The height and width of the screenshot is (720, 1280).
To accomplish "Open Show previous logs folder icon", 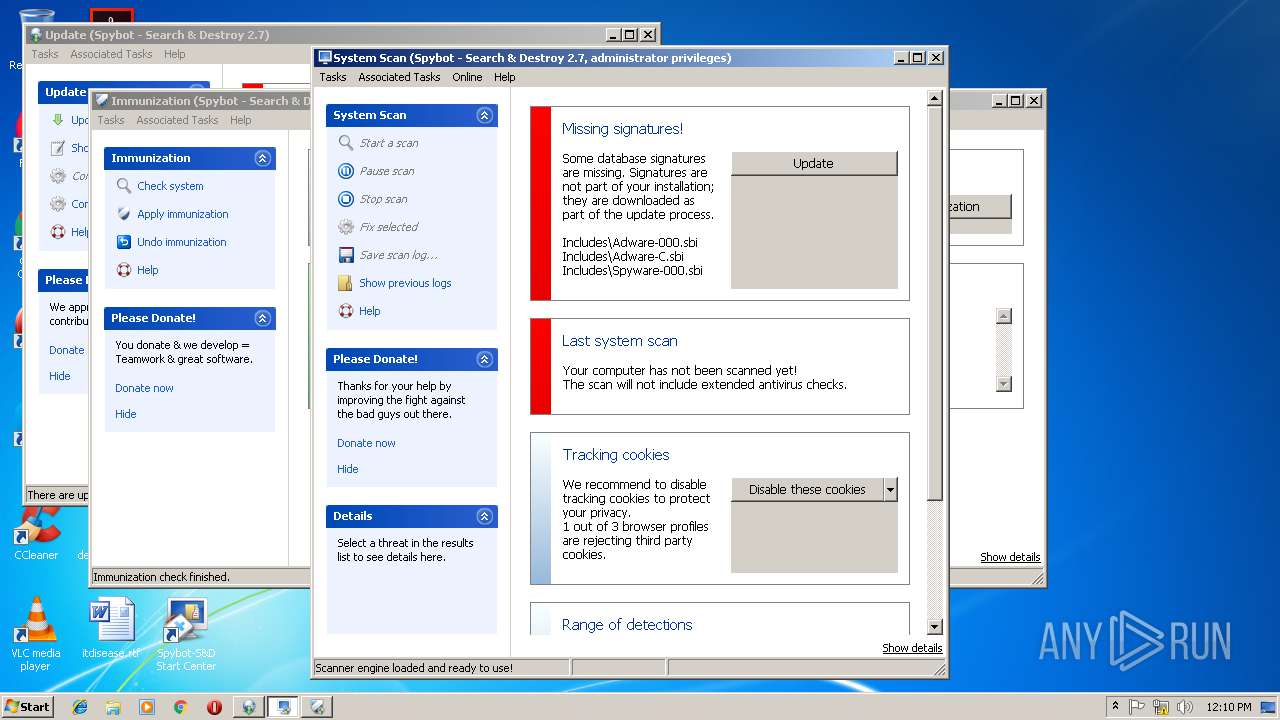I will coord(346,283).
